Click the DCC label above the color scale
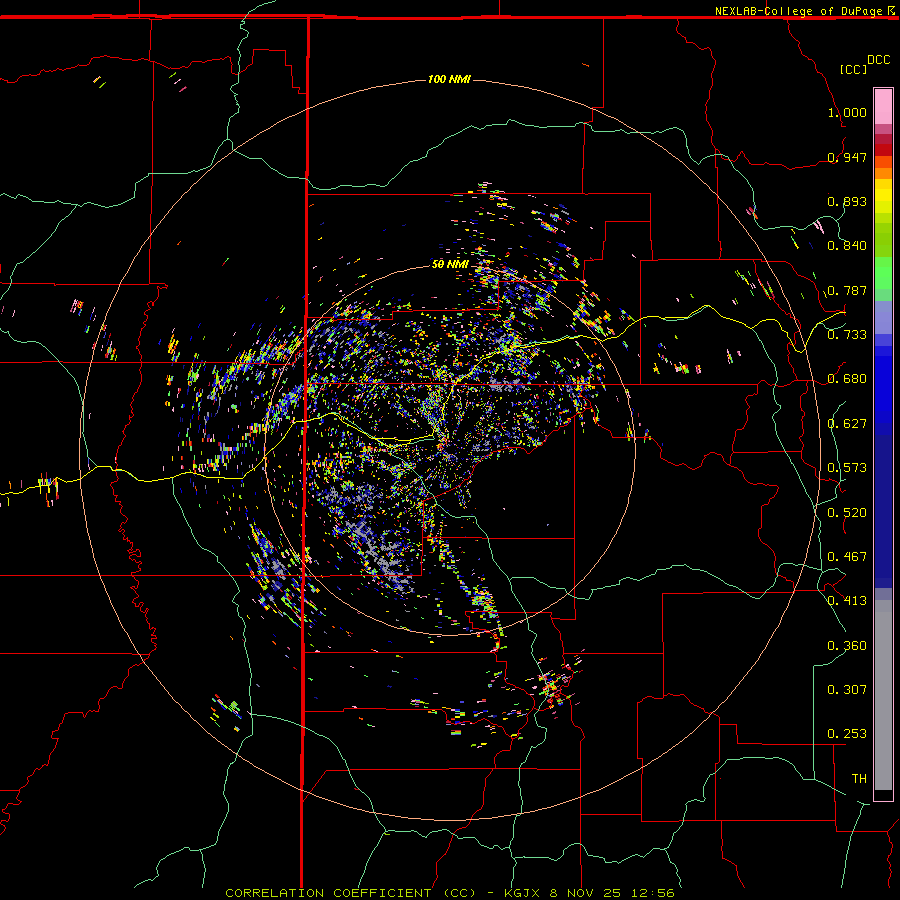The width and height of the screenshot is (900, 900). pos(878,60)
